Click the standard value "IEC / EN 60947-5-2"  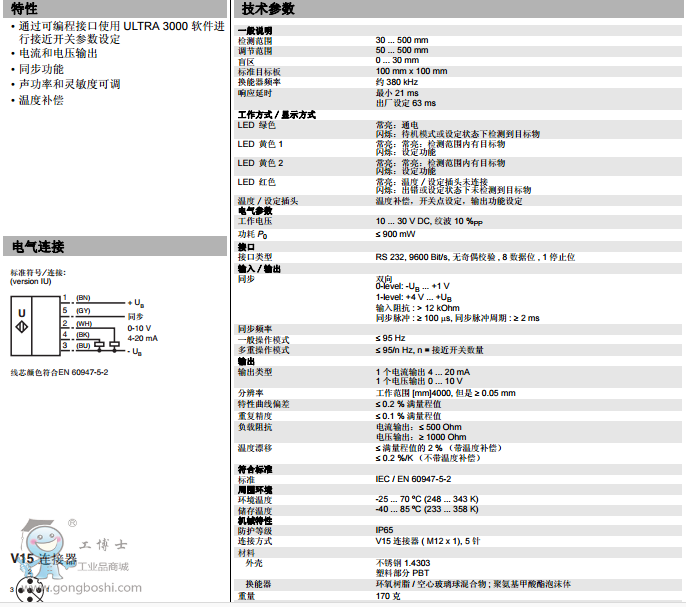tap(413, 479)
